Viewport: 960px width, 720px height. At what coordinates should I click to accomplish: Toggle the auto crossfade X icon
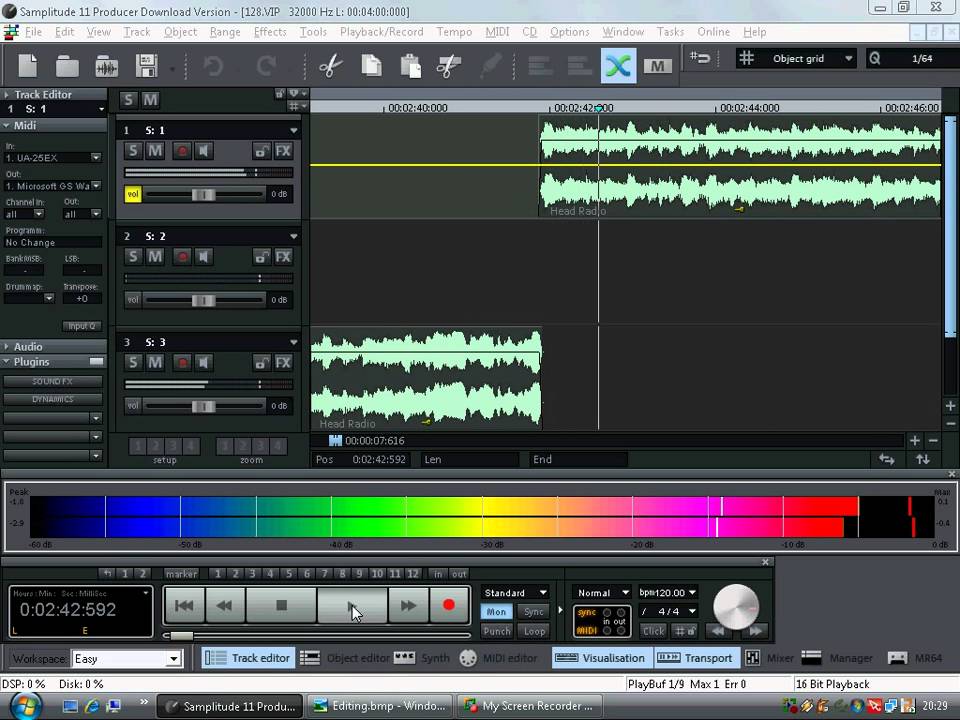point(618,65)
